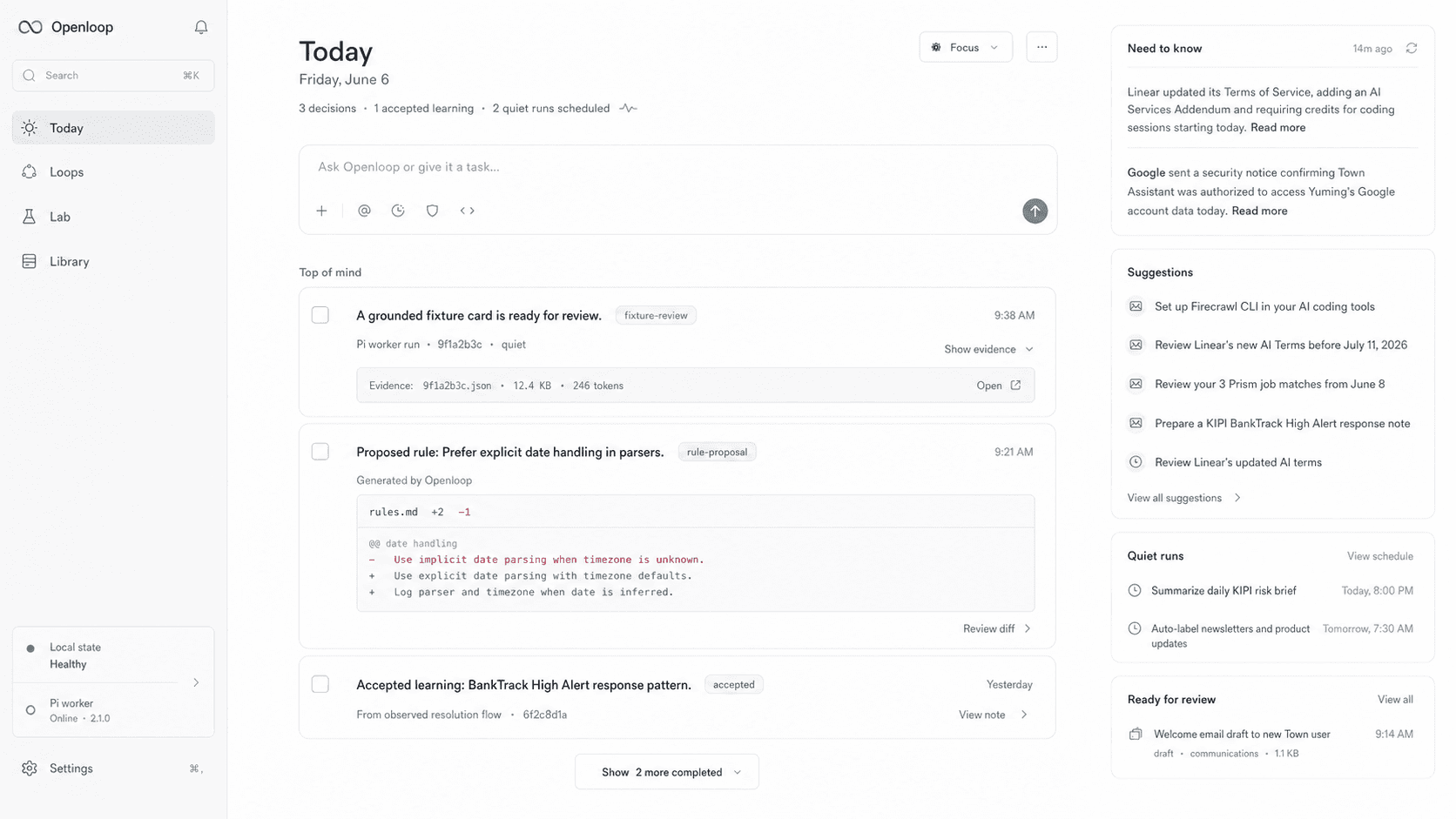Click the rule-proposal tag
Image resolution: width=1456 pixels, height=819 pixels.
coord(717,452)
